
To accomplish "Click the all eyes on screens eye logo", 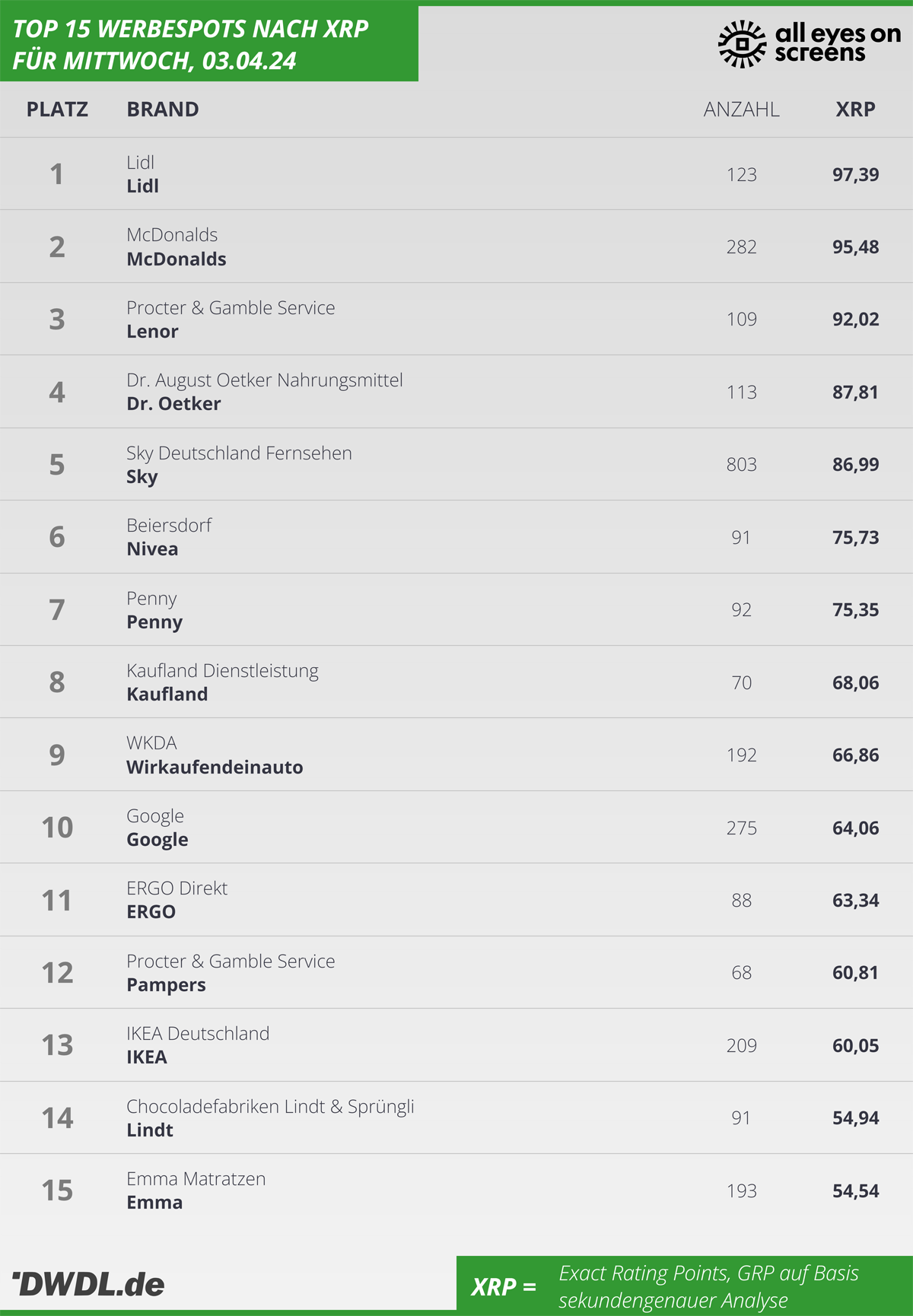I will coord(742,44).
